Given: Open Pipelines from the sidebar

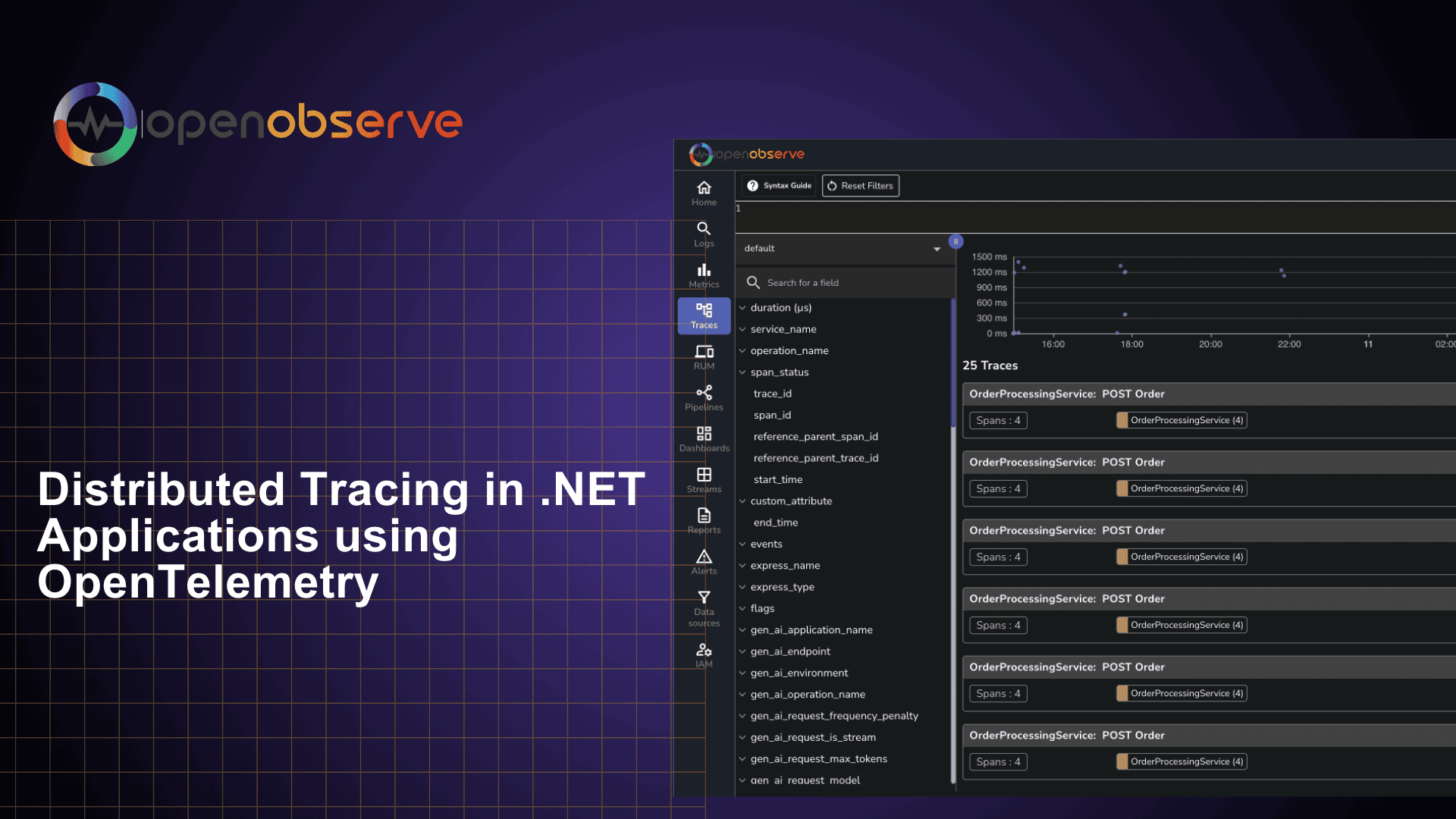Looking at the screenshot, I should click(x=703, y=397).
